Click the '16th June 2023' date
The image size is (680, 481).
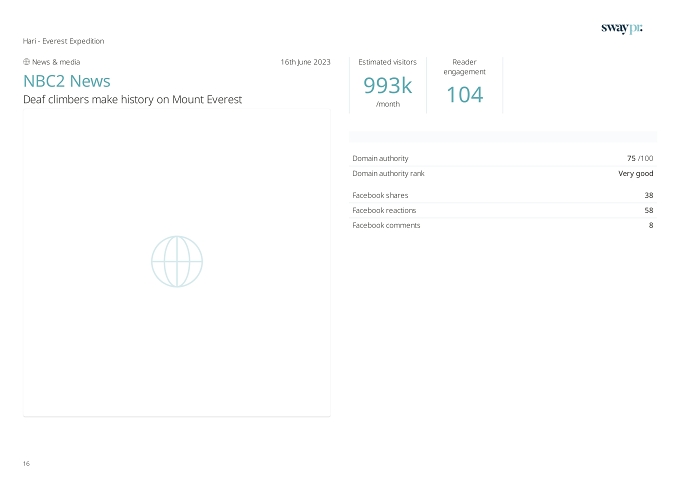click(305, 62)
